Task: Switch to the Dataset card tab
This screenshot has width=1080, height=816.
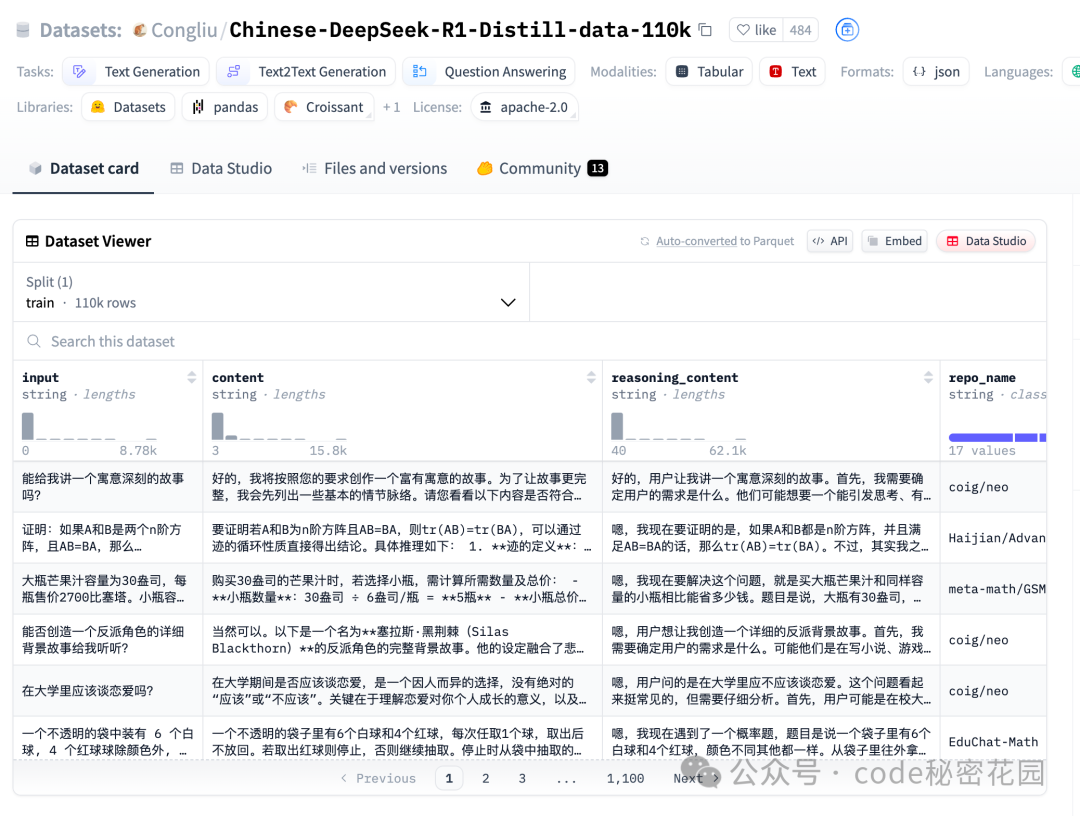Action: click(x=83, y=169)
